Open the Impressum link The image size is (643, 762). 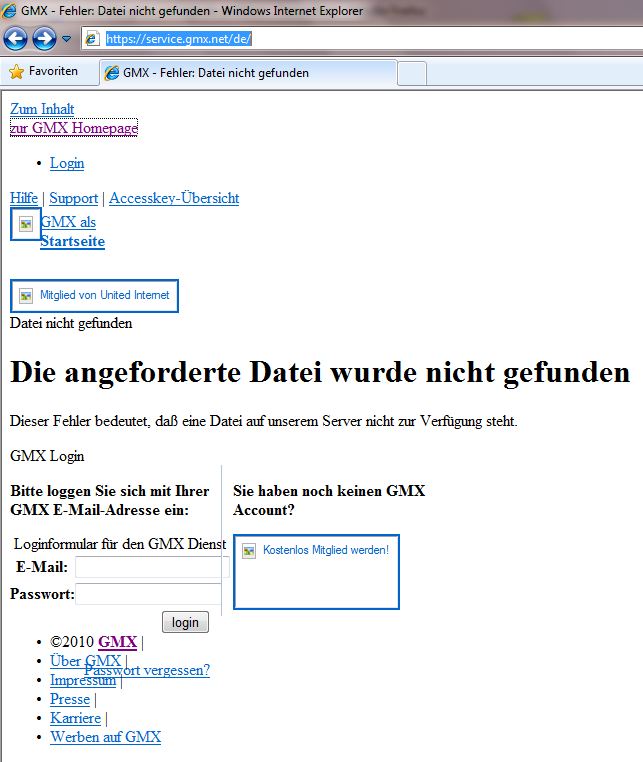pos(83,680)
